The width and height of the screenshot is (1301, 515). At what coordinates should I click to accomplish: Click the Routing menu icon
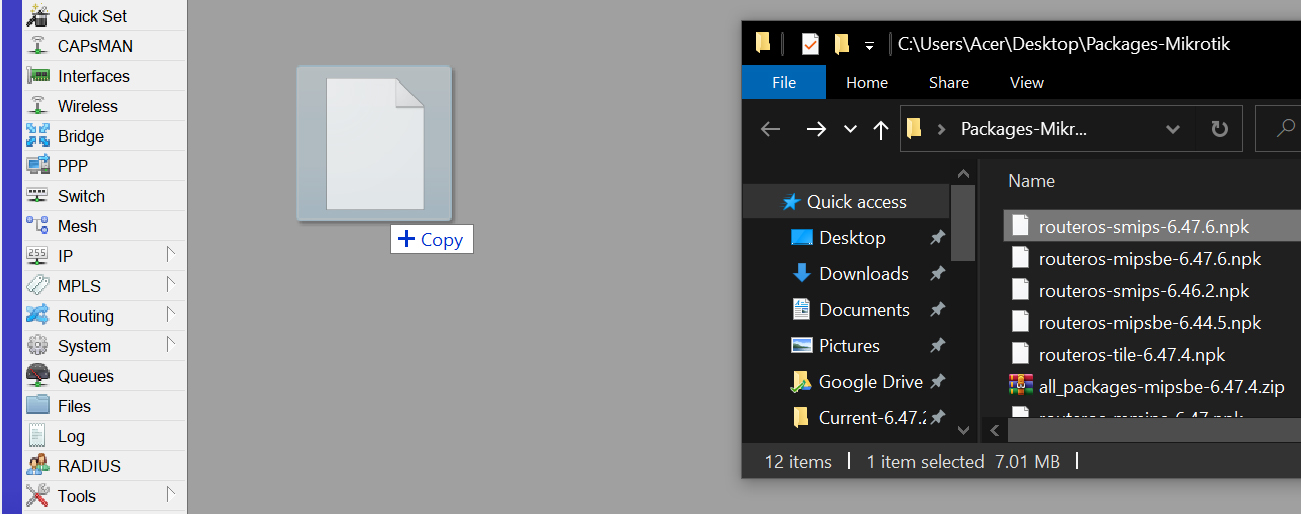tap(38, 316)
